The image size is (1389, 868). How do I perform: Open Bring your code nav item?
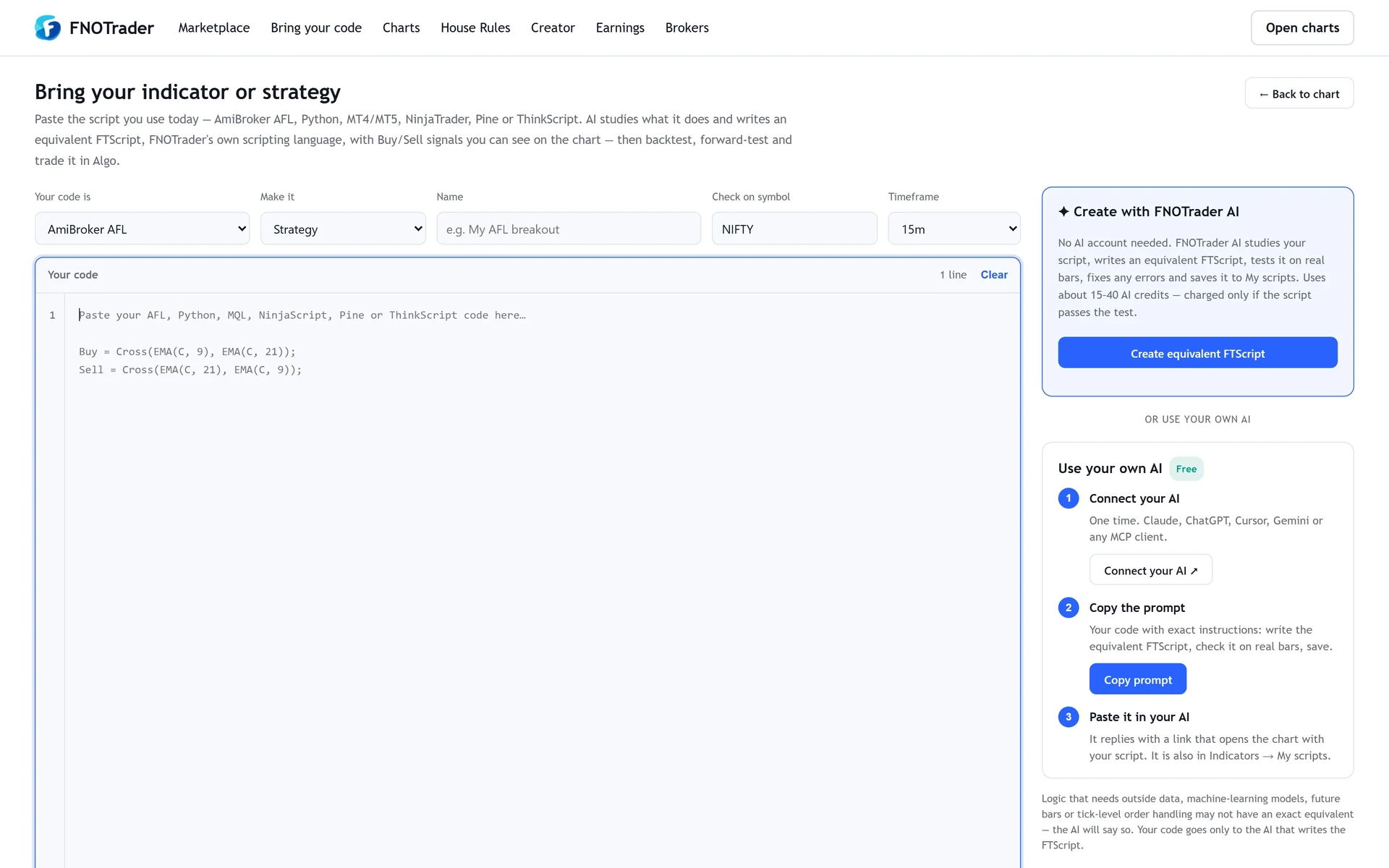coord(316,27)
